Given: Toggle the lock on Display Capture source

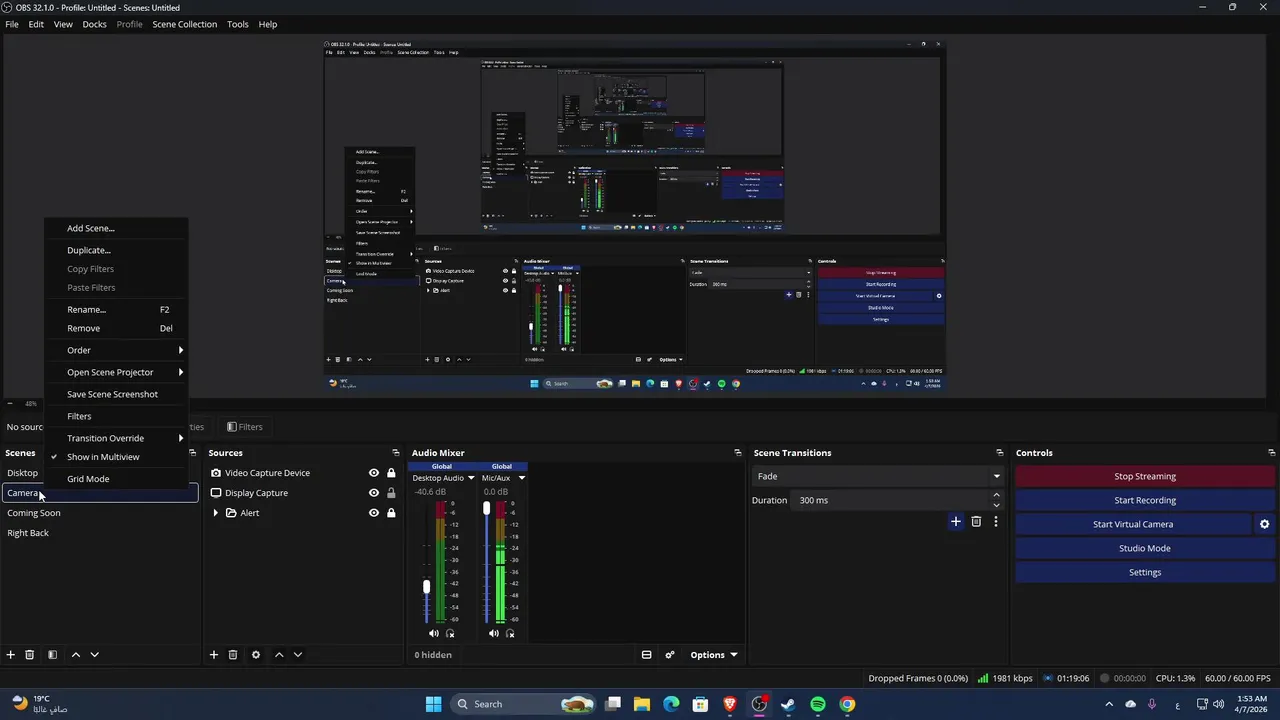Looking at the screenshot, I should pyautogui.click(x=391, y=493).
